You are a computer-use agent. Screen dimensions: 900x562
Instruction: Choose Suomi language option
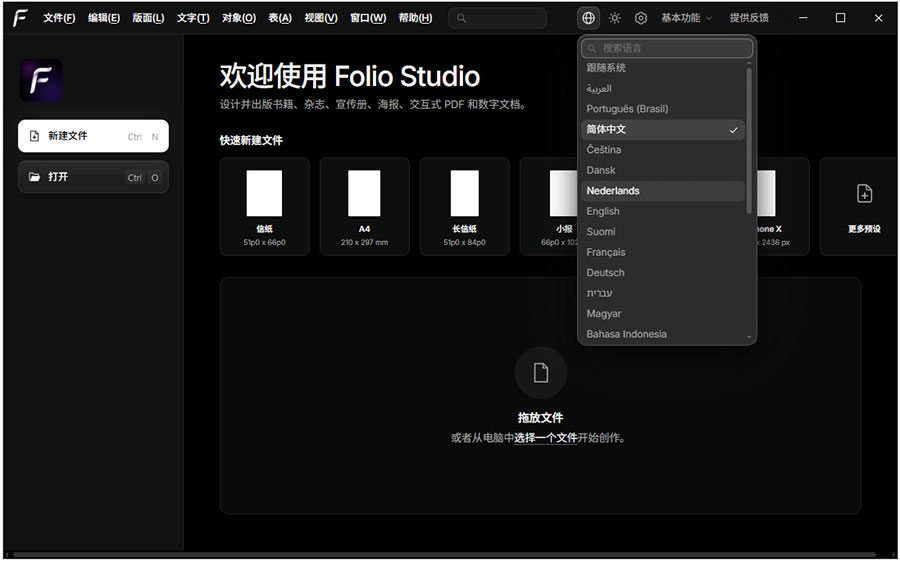[x=662, y=232]
